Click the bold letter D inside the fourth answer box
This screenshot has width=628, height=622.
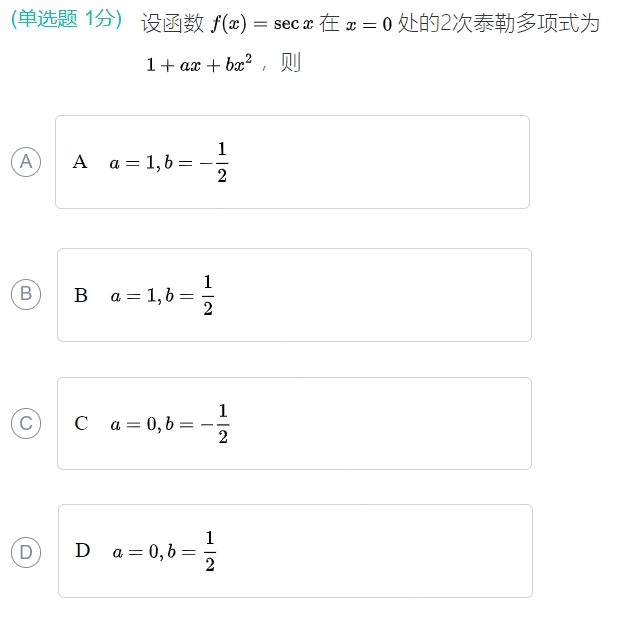click(82, 551)
